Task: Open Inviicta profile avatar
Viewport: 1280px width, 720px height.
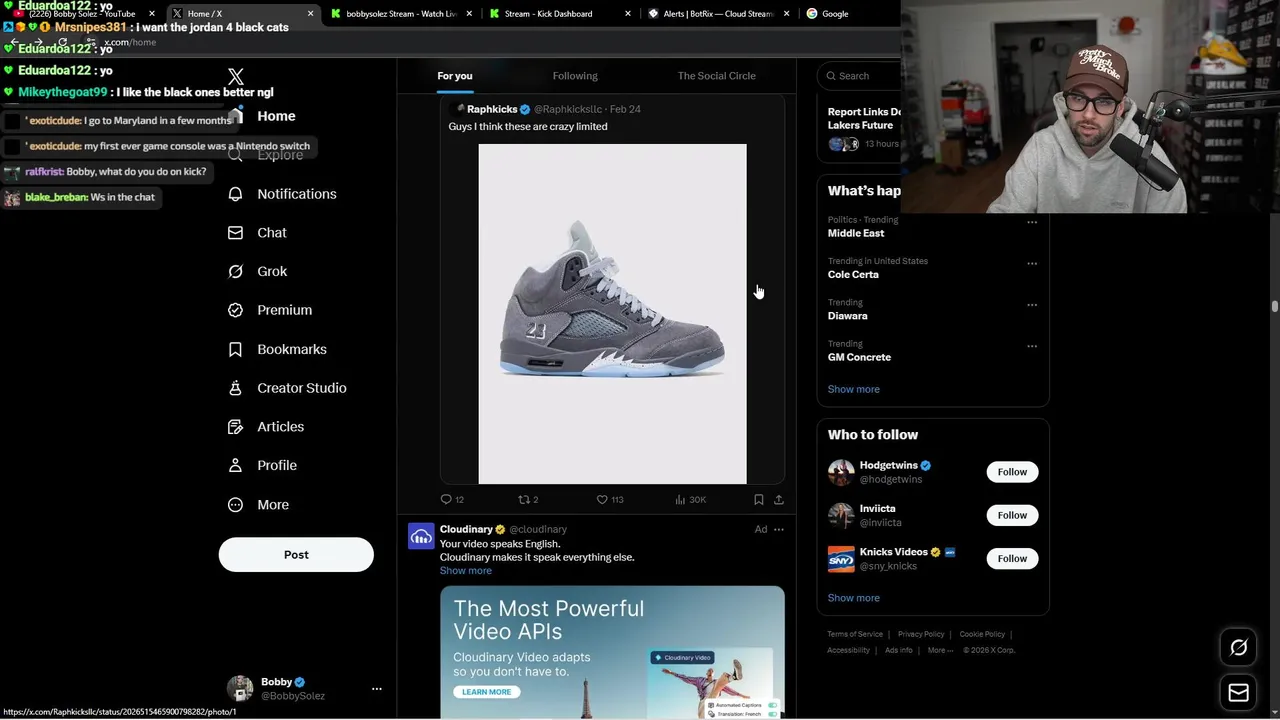Action: (841, 515)
